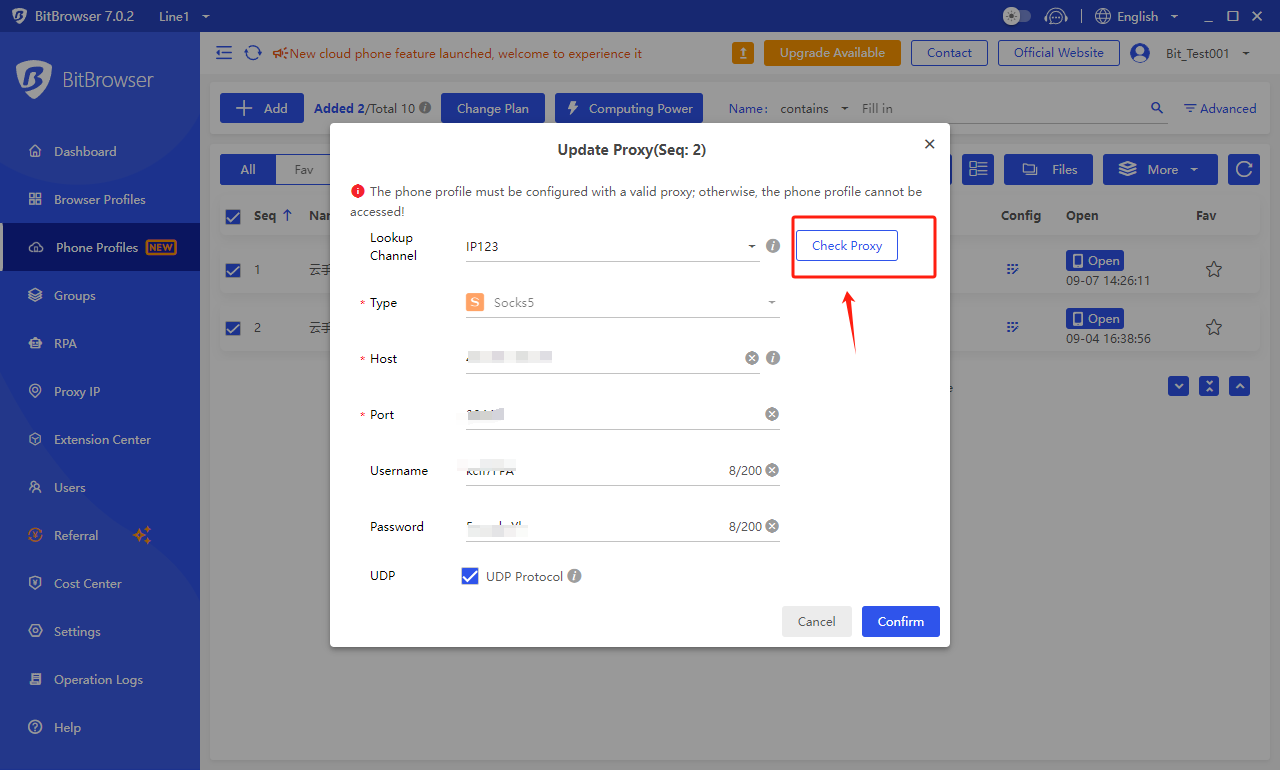Open Proxy IP in the sidebar
This screenshot has height=770, width=1280.
tap(77, 391)
